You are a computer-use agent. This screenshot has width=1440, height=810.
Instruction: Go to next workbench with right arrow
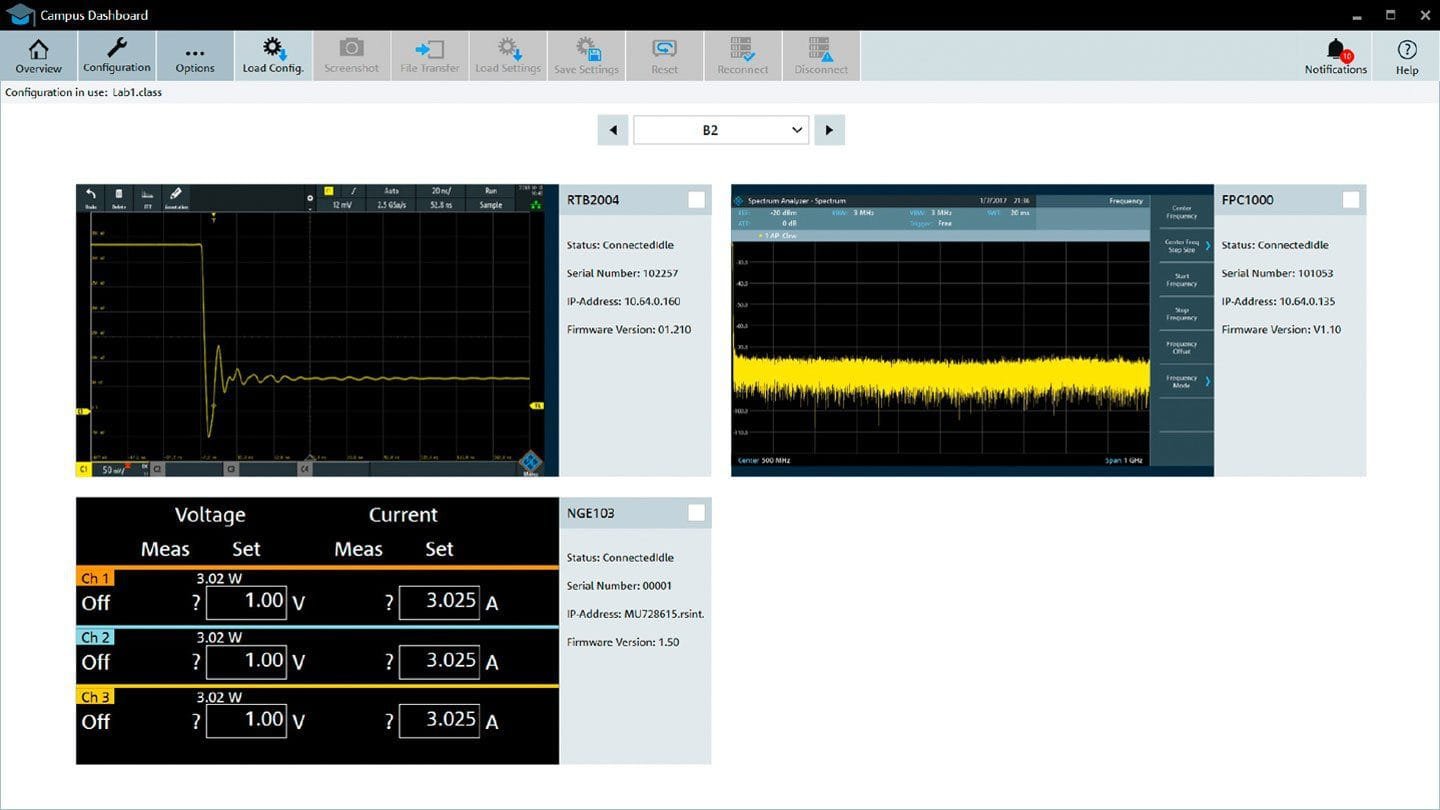829,130
